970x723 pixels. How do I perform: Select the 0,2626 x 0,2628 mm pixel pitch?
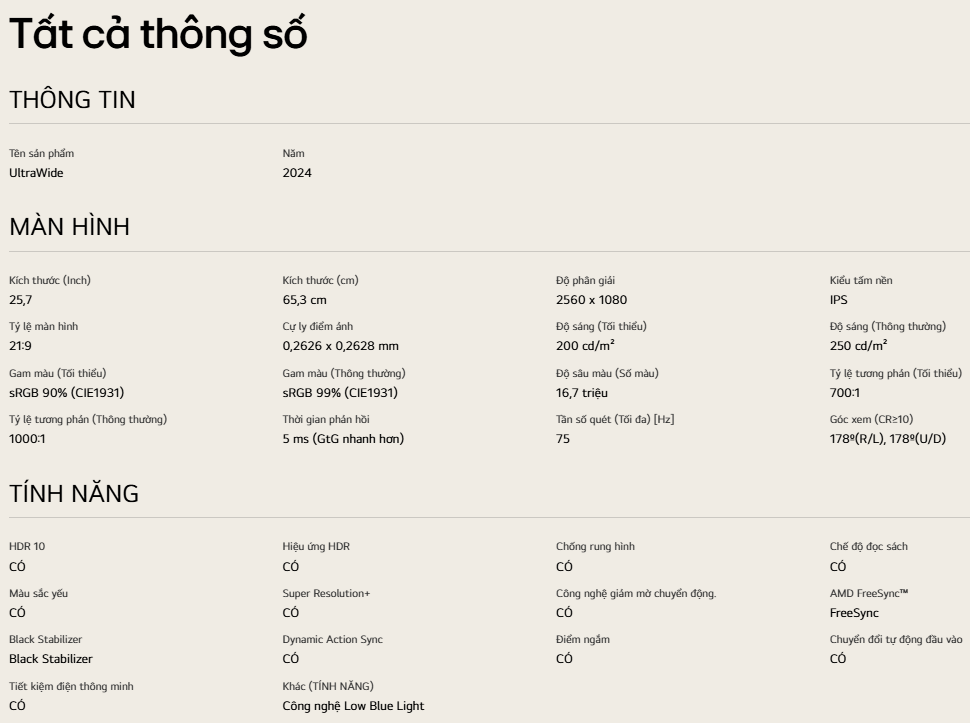click(x=341, y=346)
